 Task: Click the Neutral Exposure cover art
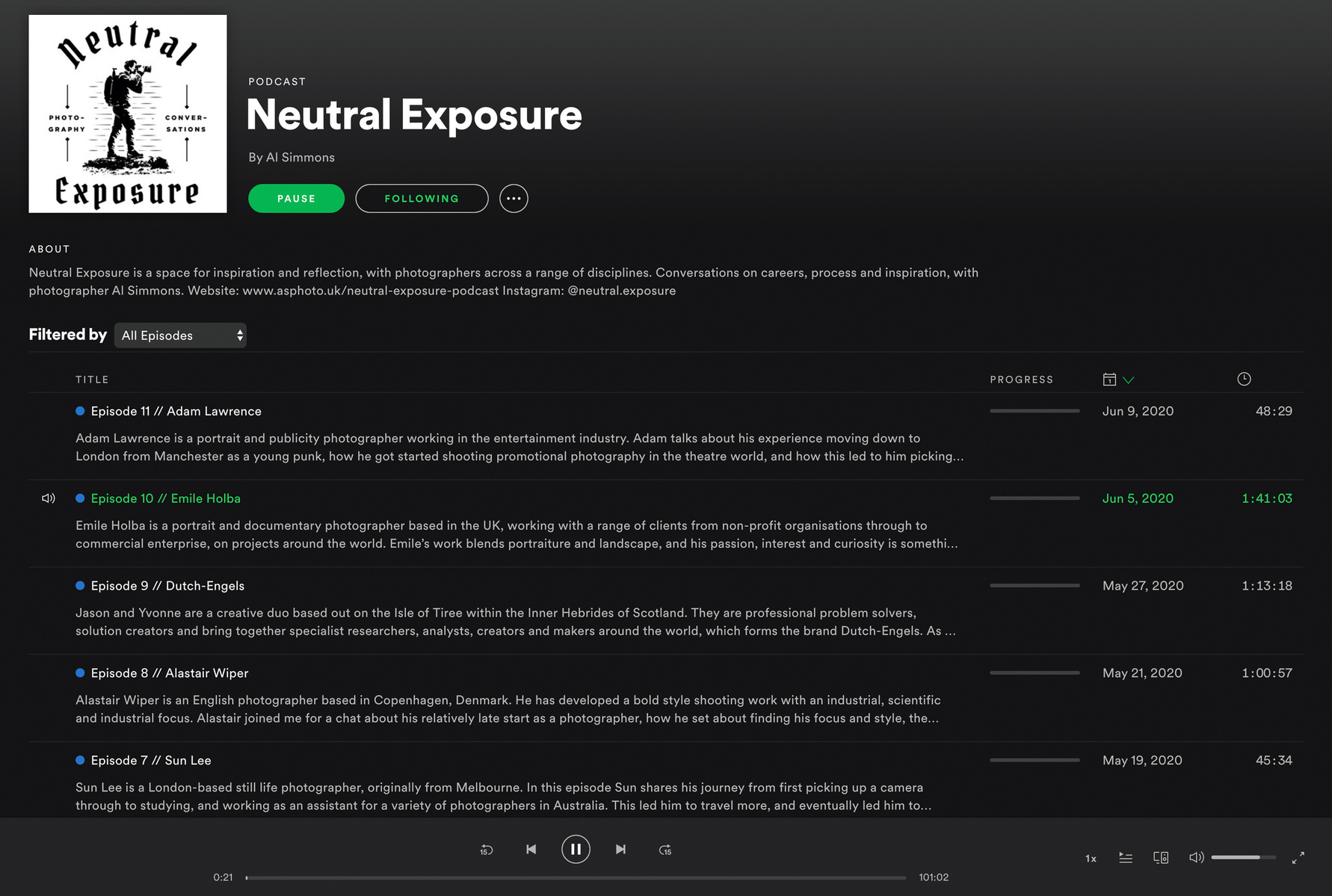(128, 114)
